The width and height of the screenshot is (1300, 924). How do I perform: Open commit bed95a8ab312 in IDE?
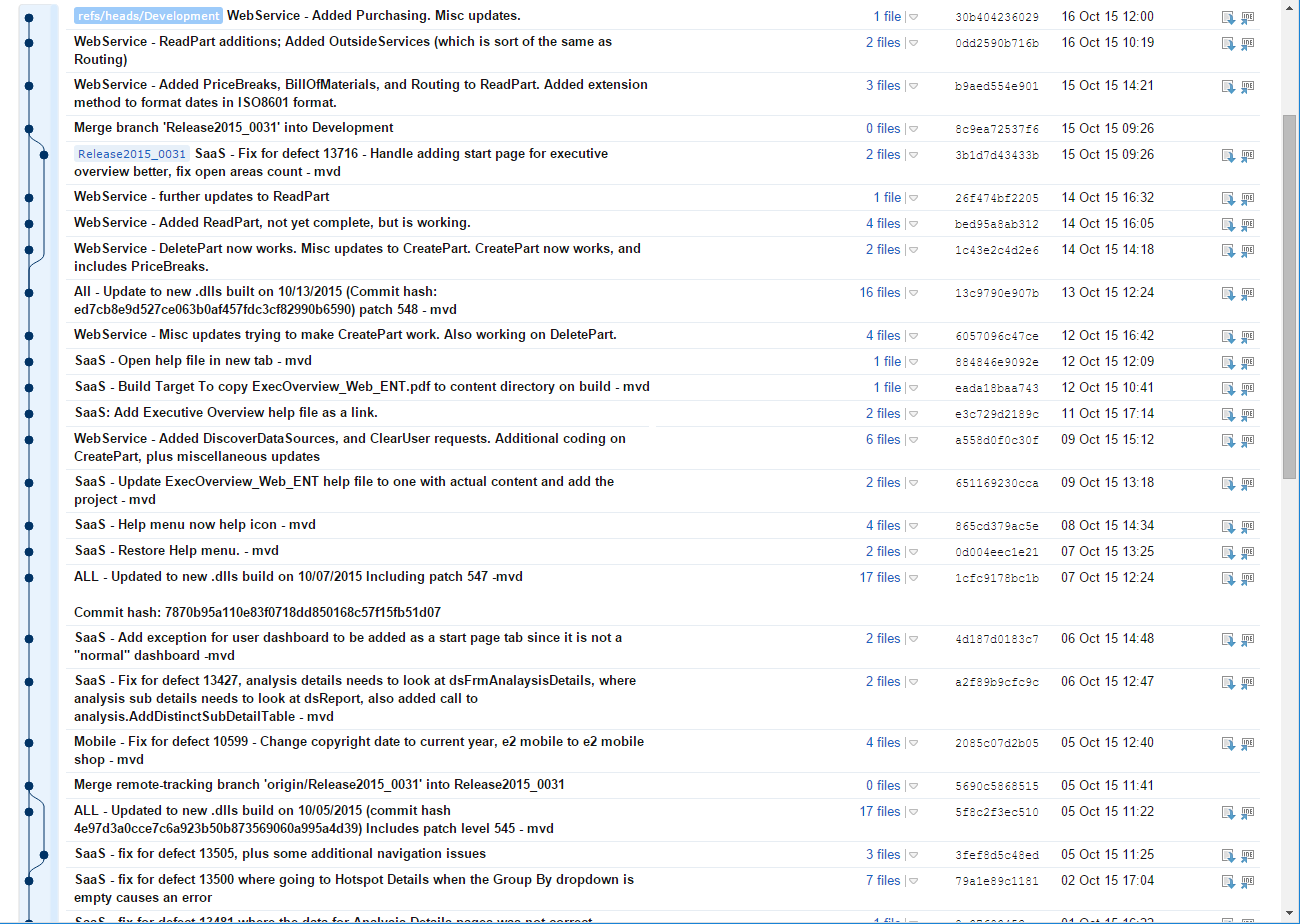pos(1247,225)
